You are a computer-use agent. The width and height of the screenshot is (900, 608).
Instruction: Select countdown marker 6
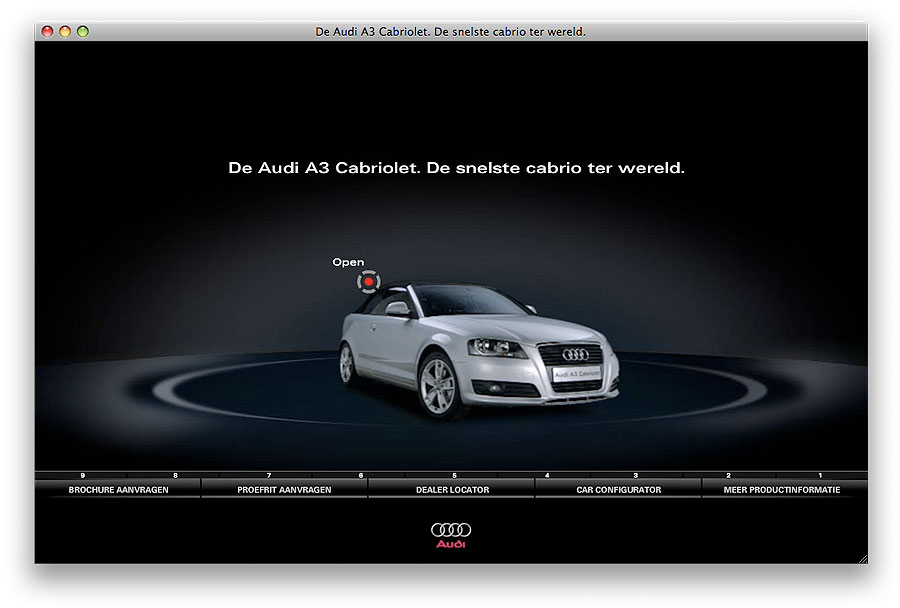[x=361, y=475]
